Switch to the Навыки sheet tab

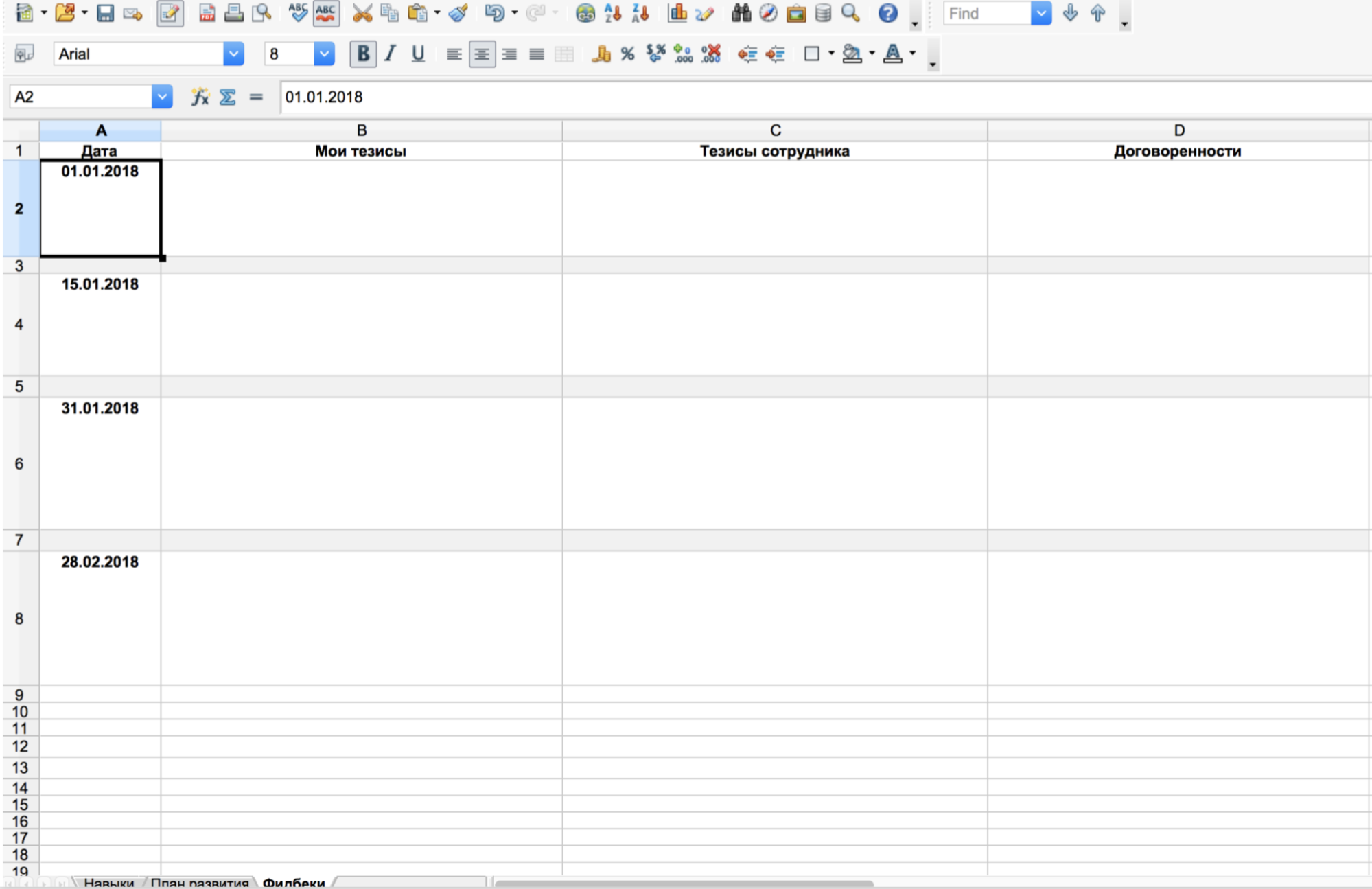[x=108, y=882]
